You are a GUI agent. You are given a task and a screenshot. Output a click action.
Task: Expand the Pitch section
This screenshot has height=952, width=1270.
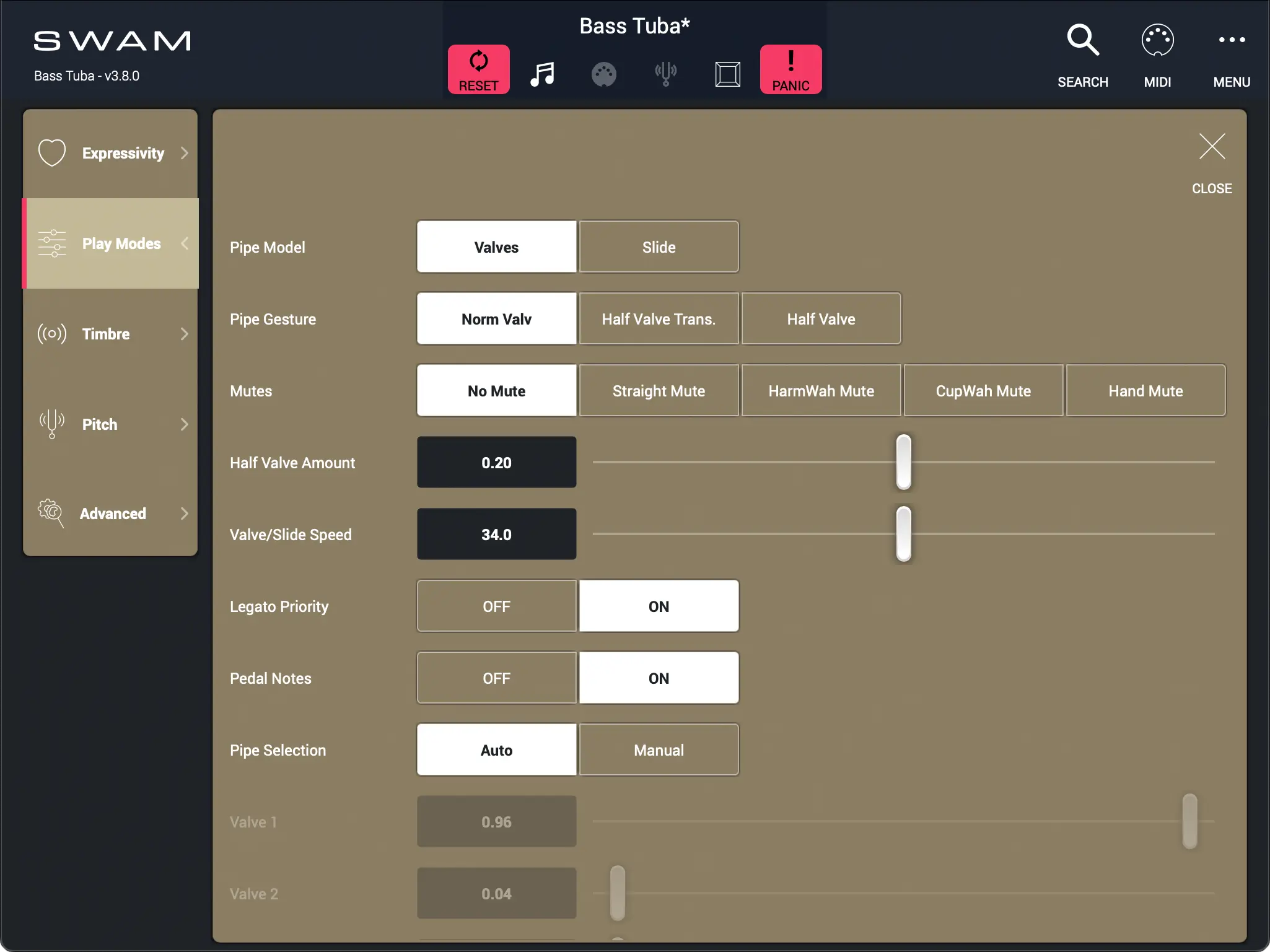(x=110, y=424)
